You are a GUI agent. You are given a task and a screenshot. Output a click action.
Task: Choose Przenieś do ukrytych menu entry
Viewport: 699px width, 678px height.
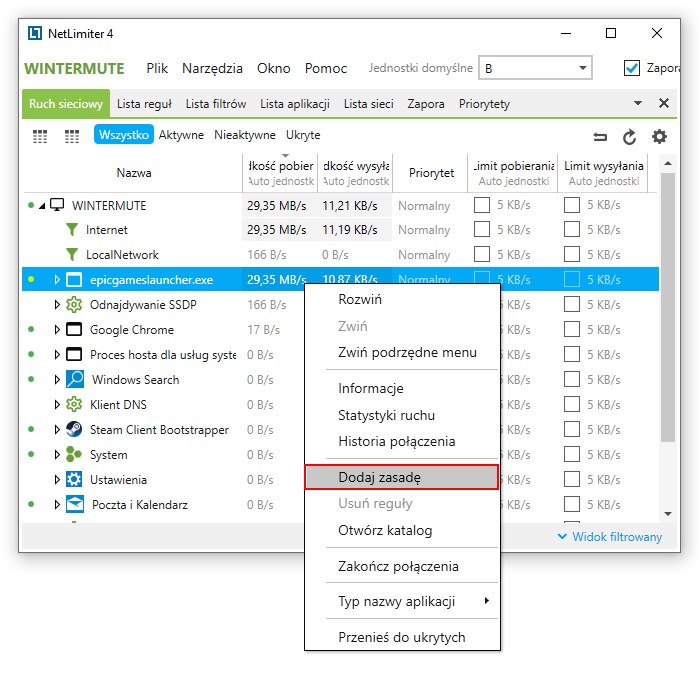coord(402,637)
